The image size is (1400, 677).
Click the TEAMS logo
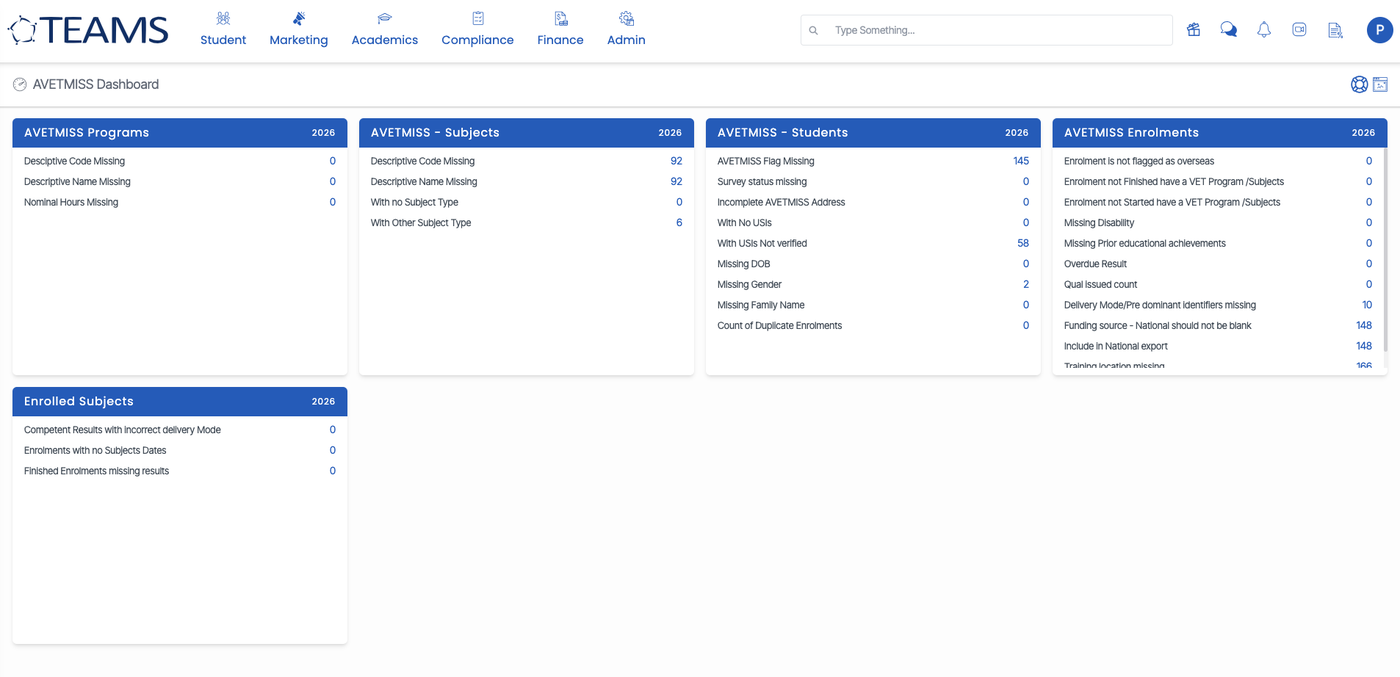tap(88, 30)
